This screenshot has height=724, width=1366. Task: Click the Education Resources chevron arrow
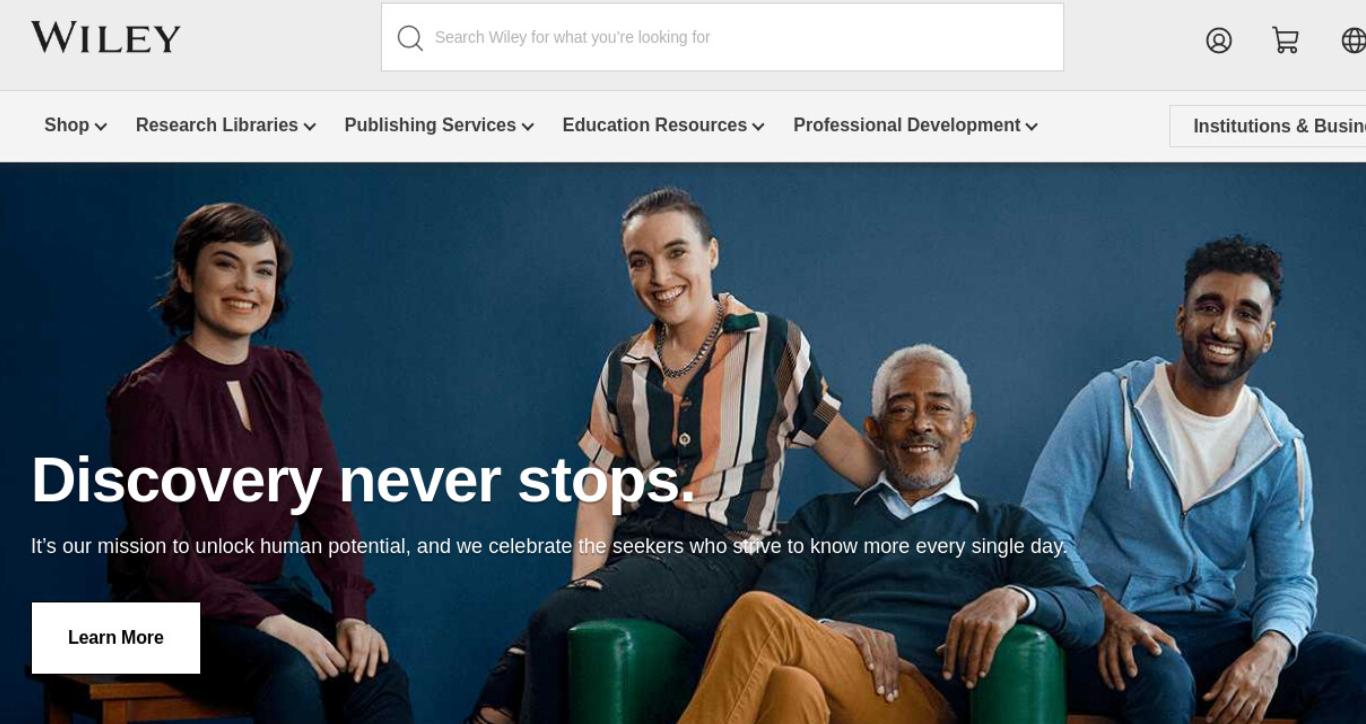pos(758,127)
